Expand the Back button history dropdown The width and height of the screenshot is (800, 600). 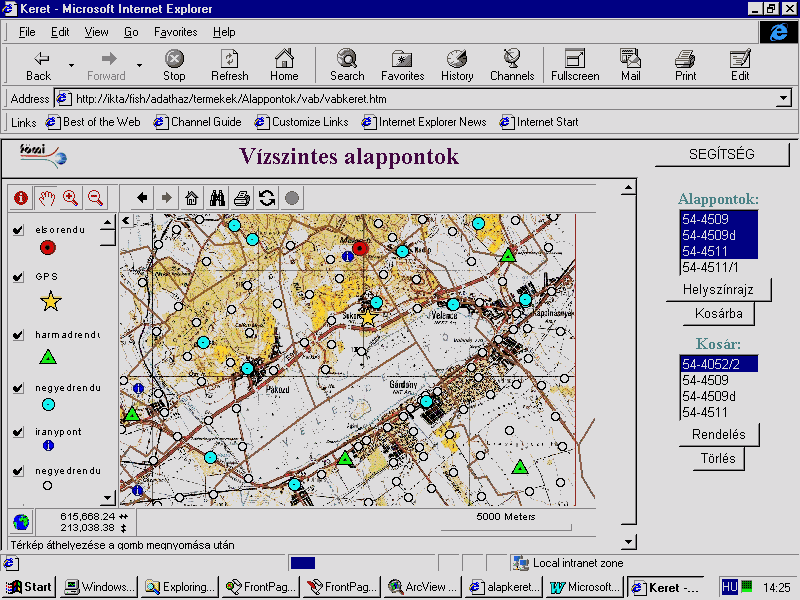71,65
